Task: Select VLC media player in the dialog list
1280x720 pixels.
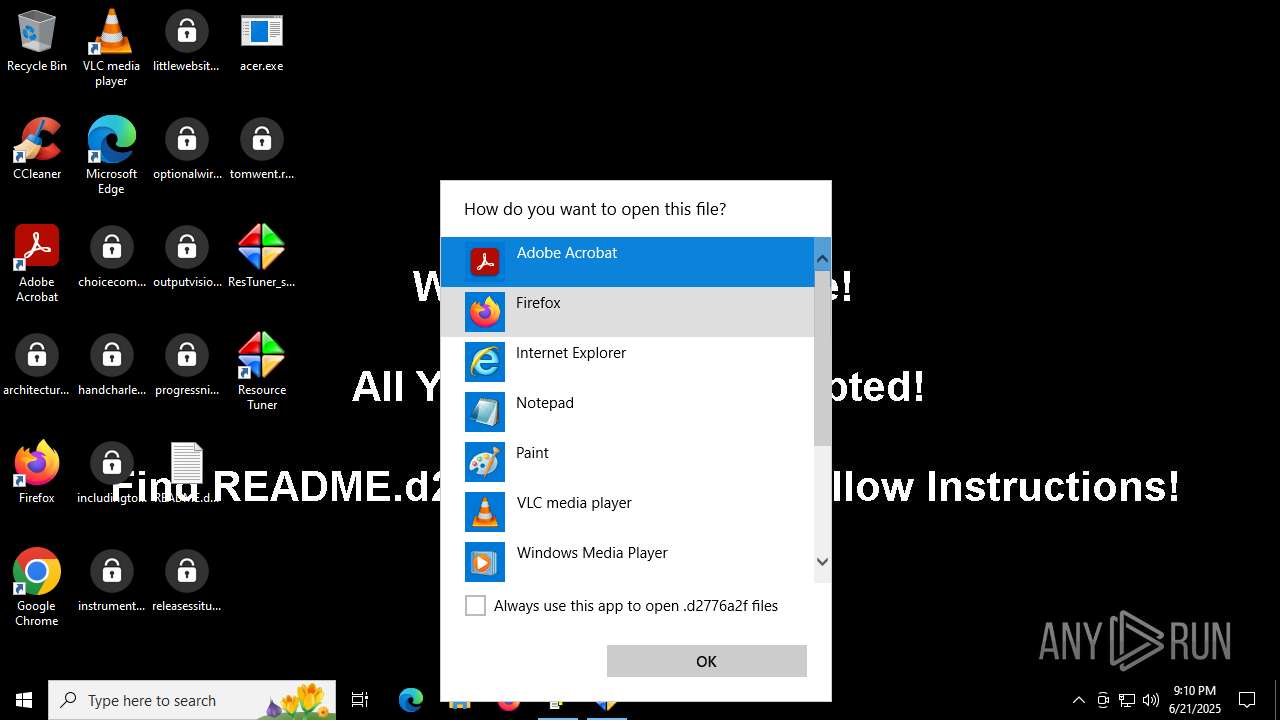Action: (627, 512)
